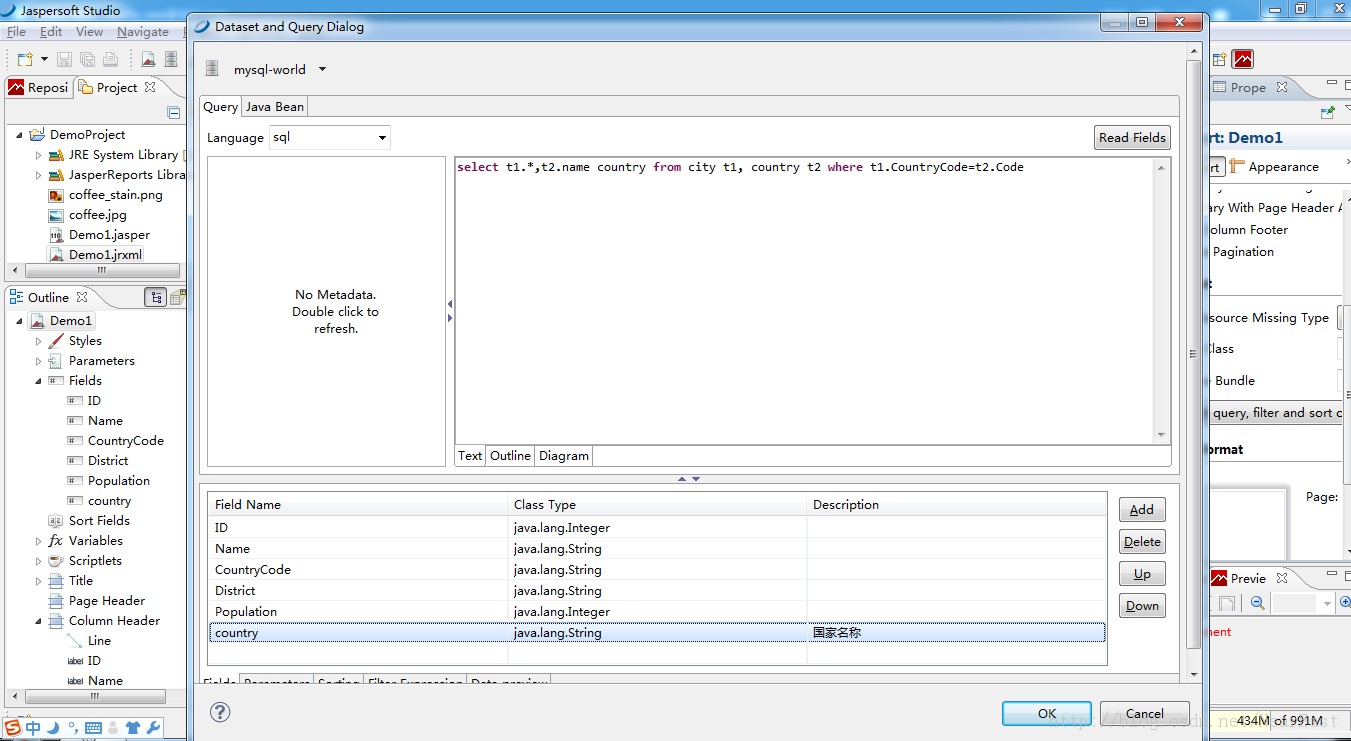This screenshot has width=1351, height=741.
Task: Click the zoom out magnifier in Preview panel
Action: tap(1257, 603)
